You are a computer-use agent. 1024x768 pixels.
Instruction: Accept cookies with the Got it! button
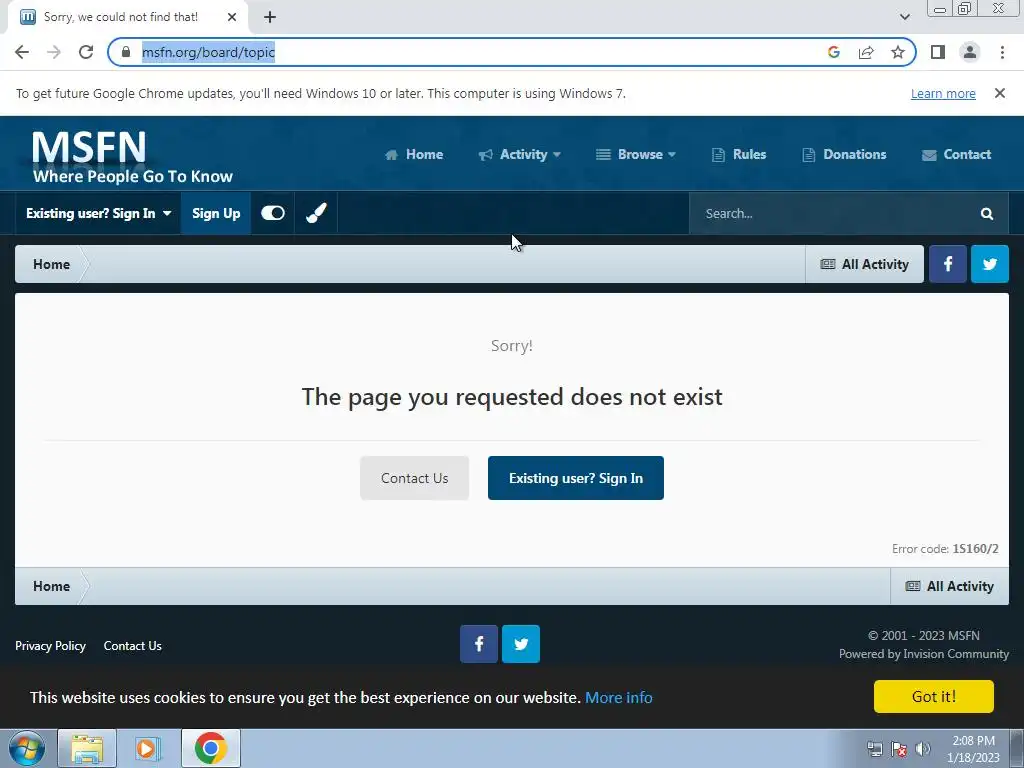pyautogui.click(x=934, y=696)
